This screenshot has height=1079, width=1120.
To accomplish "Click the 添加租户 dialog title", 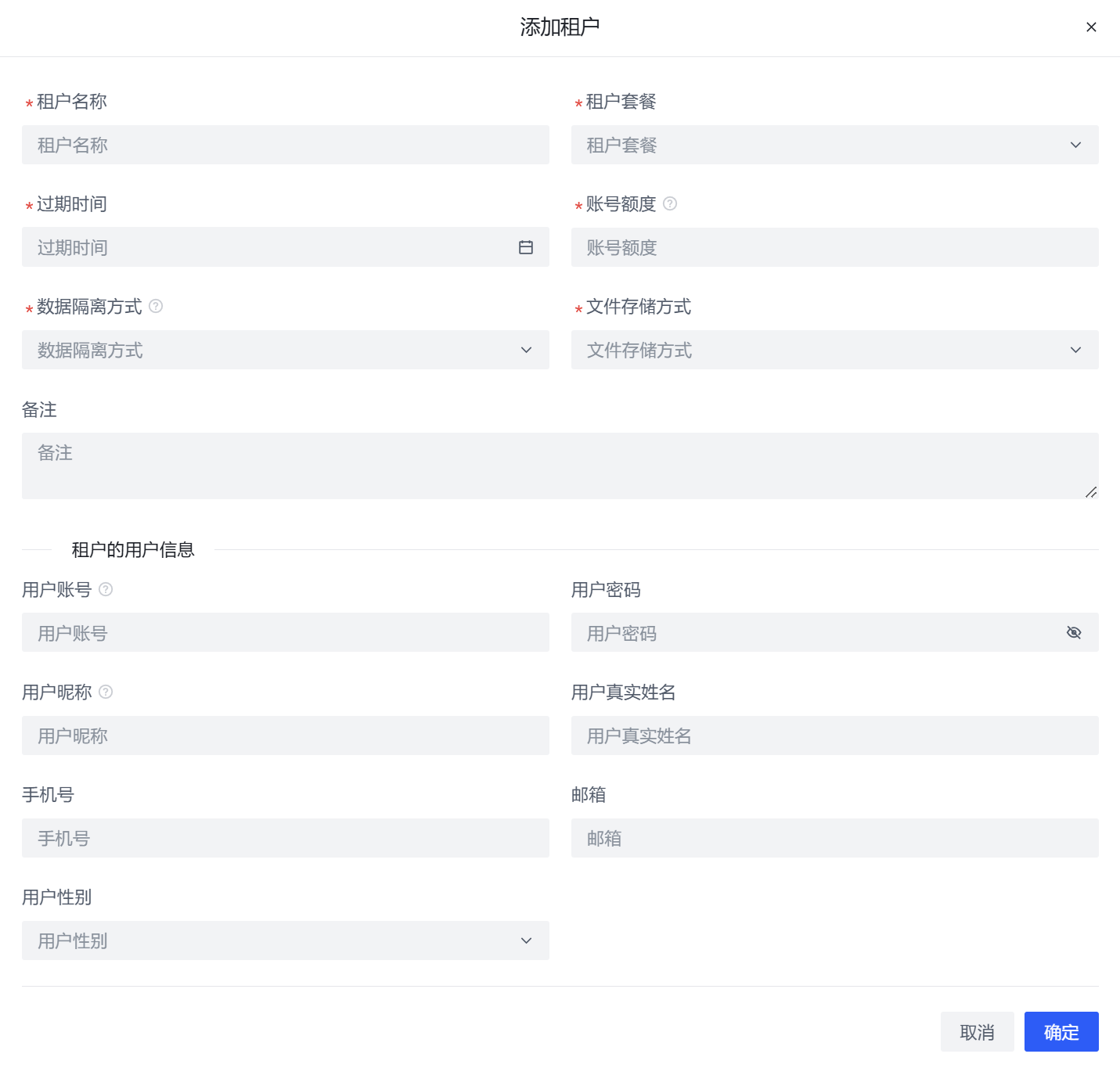I will click(560, 27).
